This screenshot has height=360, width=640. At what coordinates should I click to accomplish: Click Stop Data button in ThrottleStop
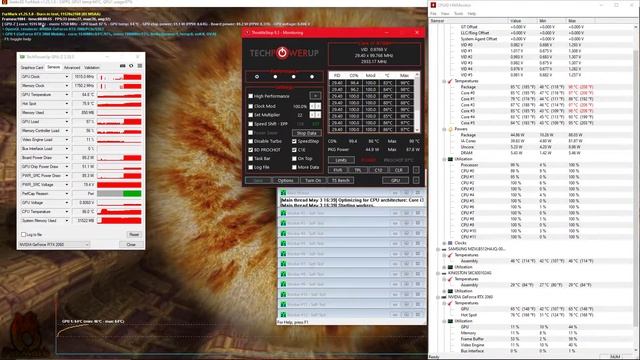tap(307, 133)
